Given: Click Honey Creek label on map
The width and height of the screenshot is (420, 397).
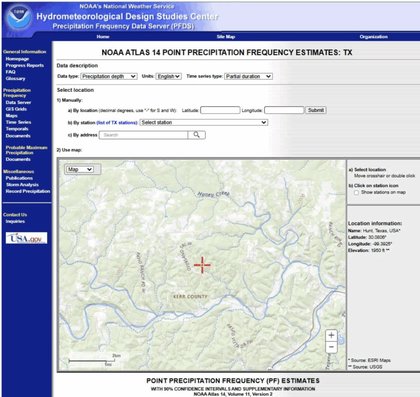Looking at the screenshot, I should click(x=213, y=194).
